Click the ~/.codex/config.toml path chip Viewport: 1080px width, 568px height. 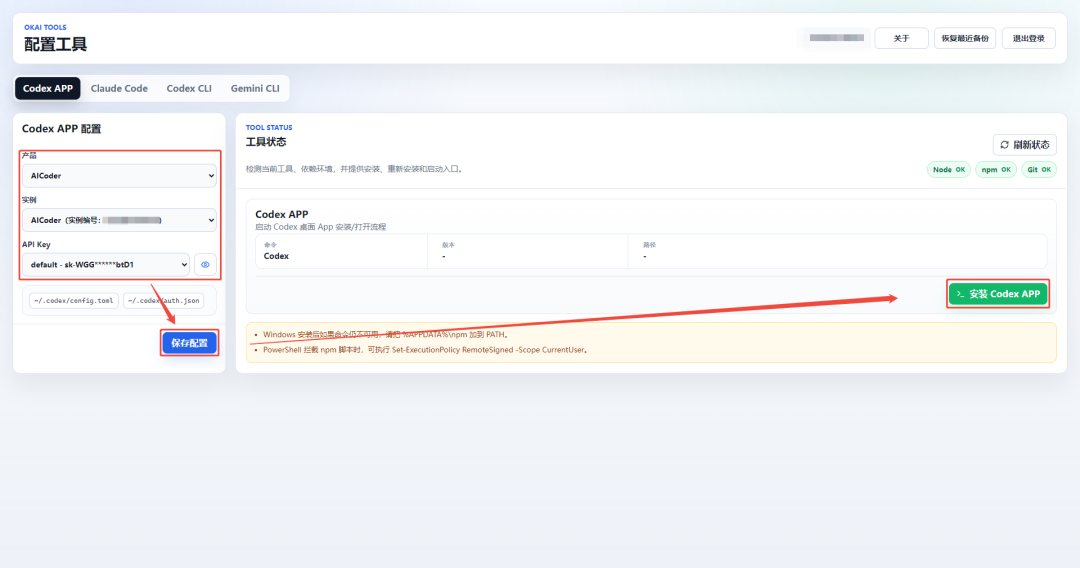[74, 301]
